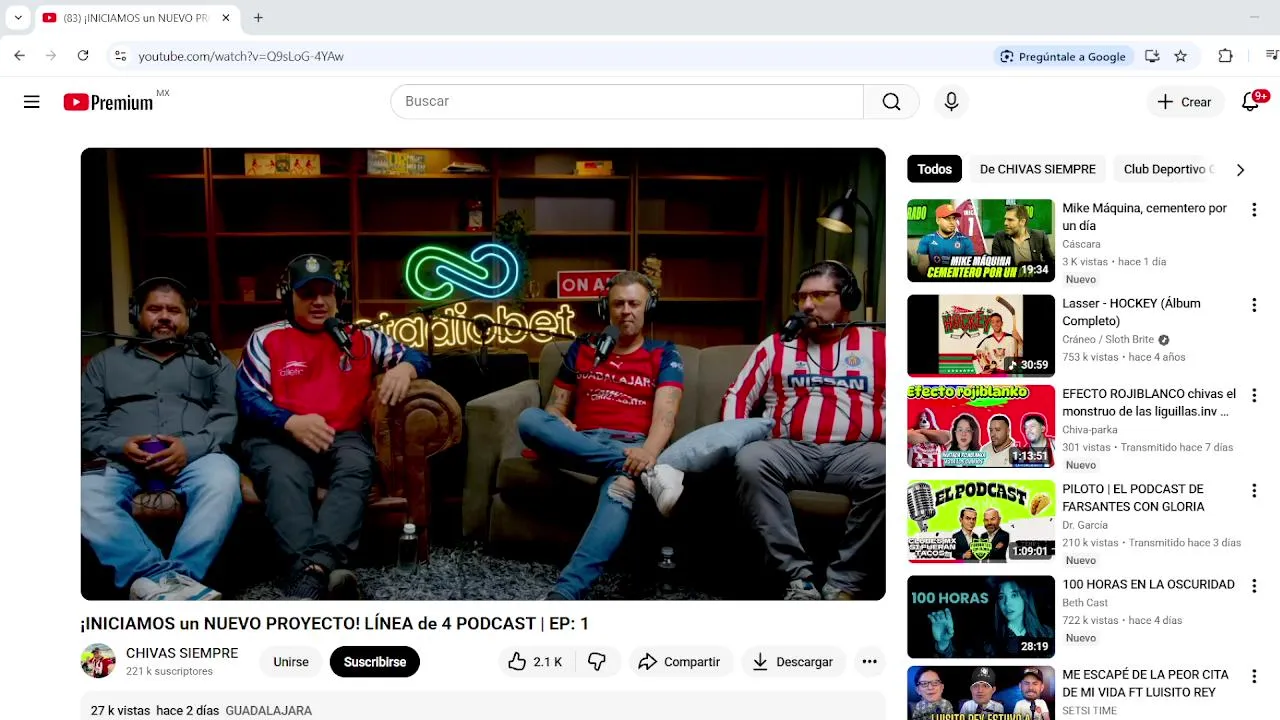Open options for Mike Máquina video
Screen dimensions: 1280x720
(1254, 210)
